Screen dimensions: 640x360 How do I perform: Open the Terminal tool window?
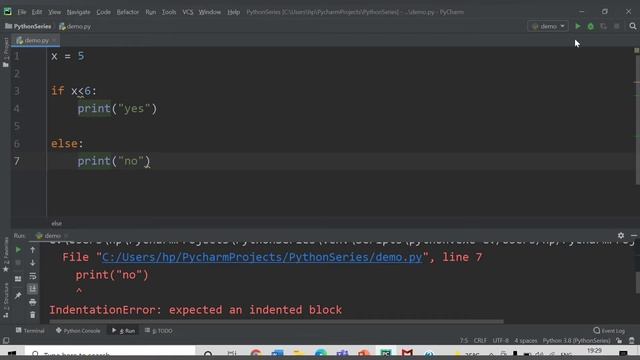coord(30,331)
